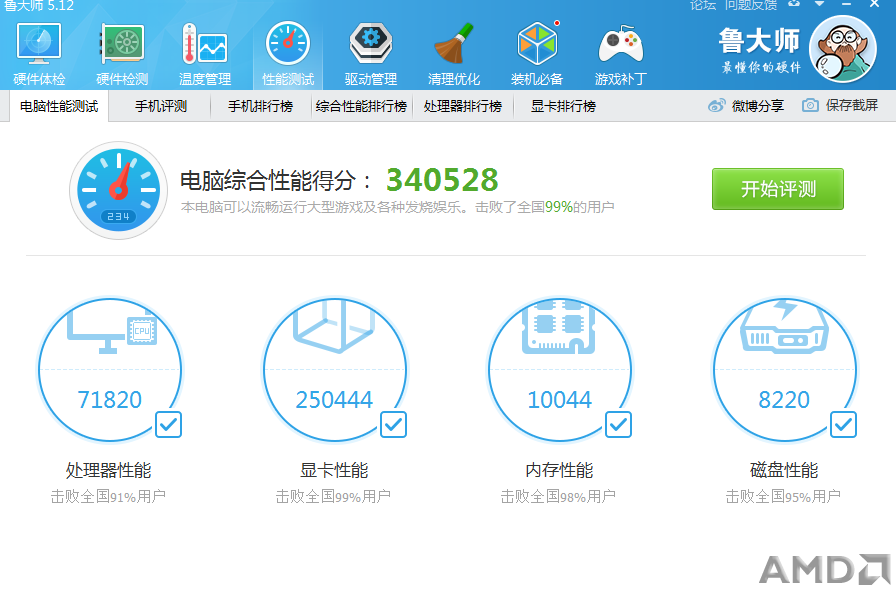Click the 磁盘性能 label
Screen dimensions: 896x590
(x=784, y=471)
